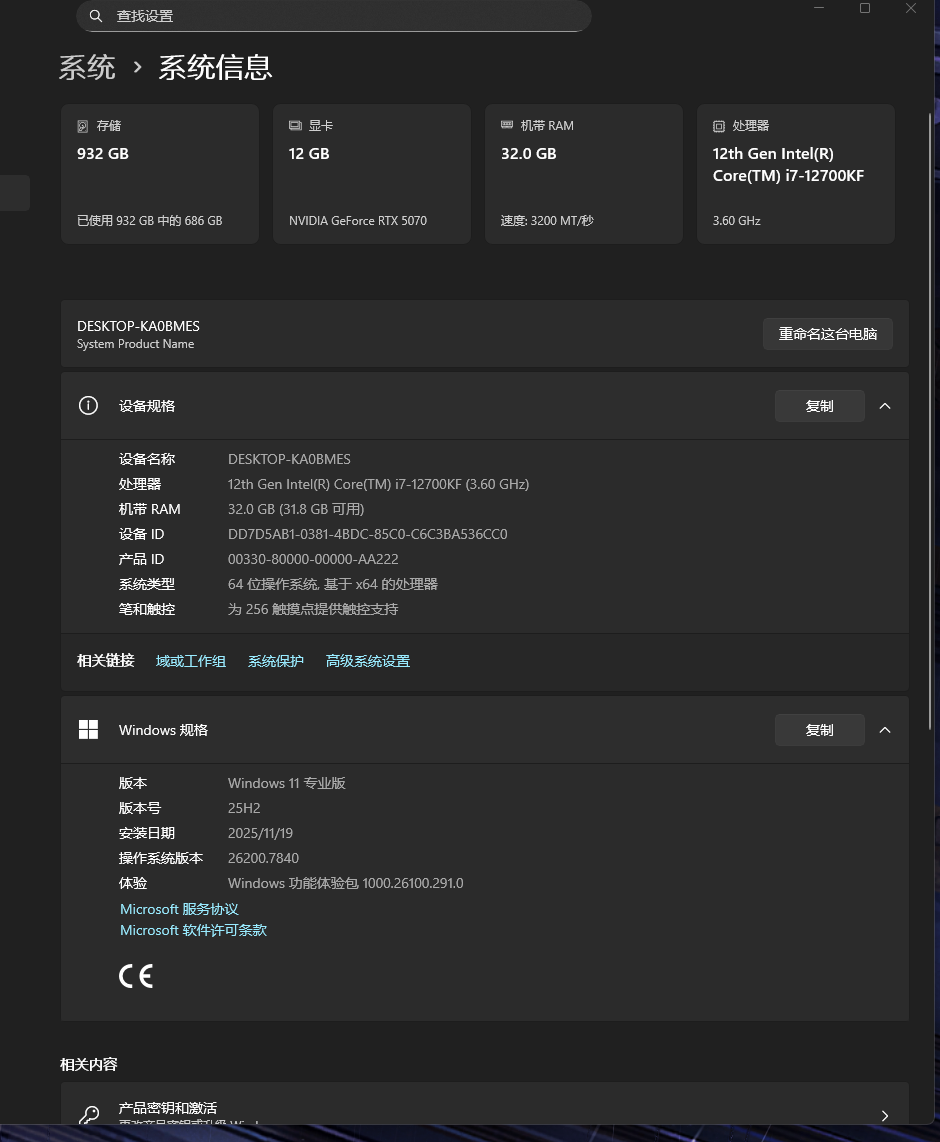The image size is (940, 1142).
Task: Open 系统保护 link
Action: tap(276, 661)
